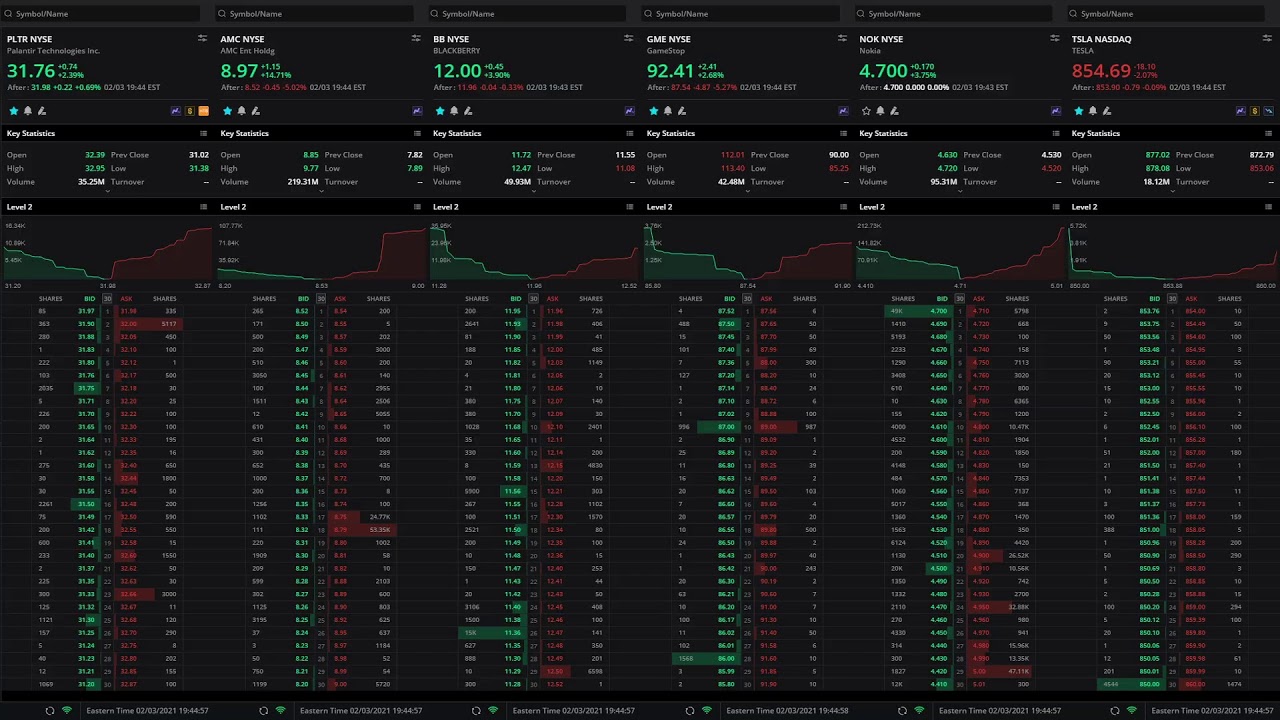Set a price alert bell for AMC

[x=241, y=111]
